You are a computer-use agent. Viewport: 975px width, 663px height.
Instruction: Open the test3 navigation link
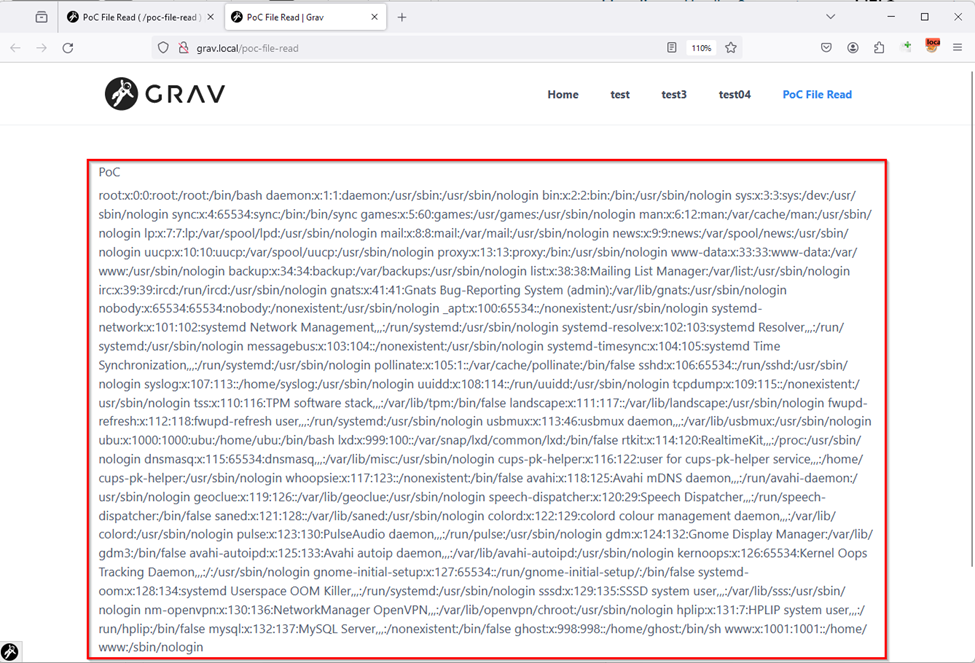pos(674,95)
